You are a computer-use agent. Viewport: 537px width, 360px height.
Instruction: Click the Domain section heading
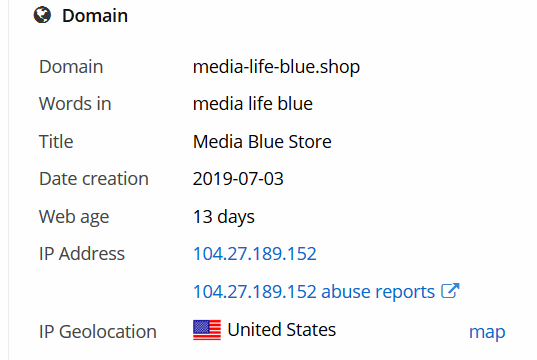click(x=95, y=16)
